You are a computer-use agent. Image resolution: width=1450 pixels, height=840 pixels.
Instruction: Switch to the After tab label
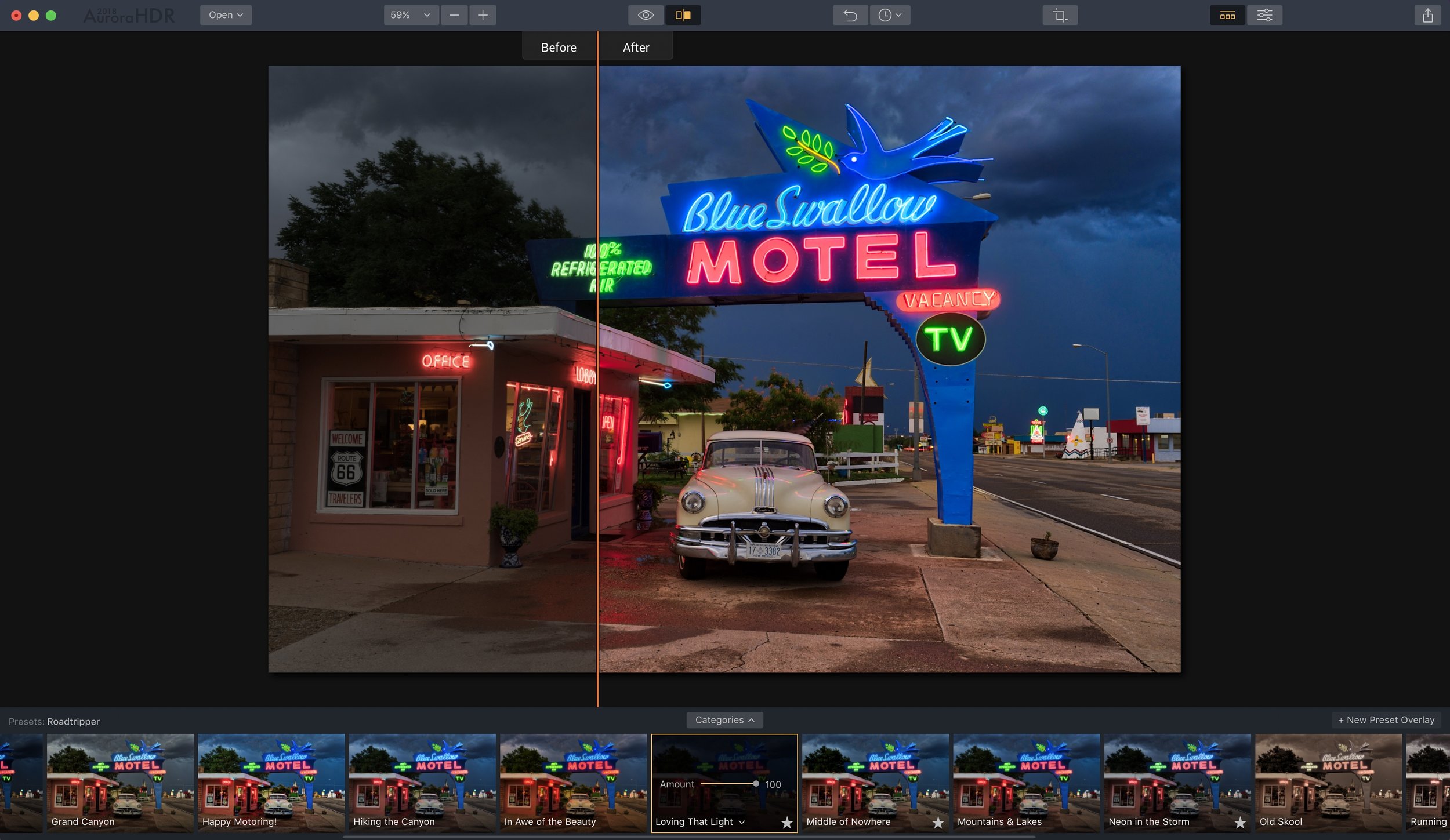(x=636, y=48)
